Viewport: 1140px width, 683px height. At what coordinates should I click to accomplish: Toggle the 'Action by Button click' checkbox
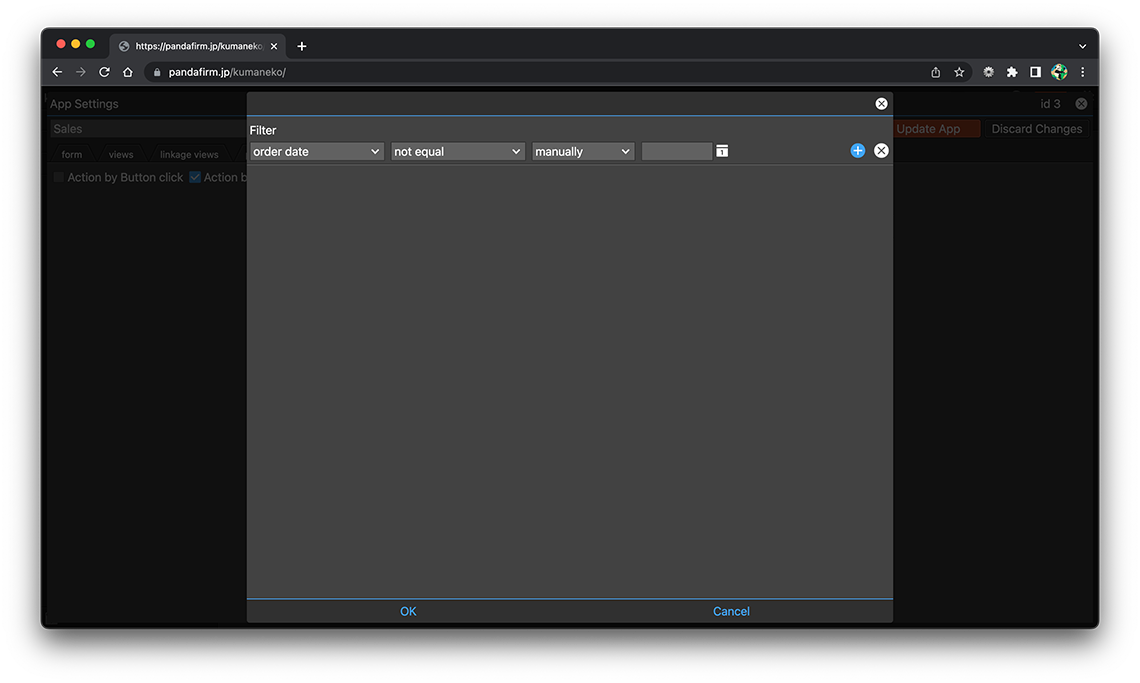coord(59,177)
